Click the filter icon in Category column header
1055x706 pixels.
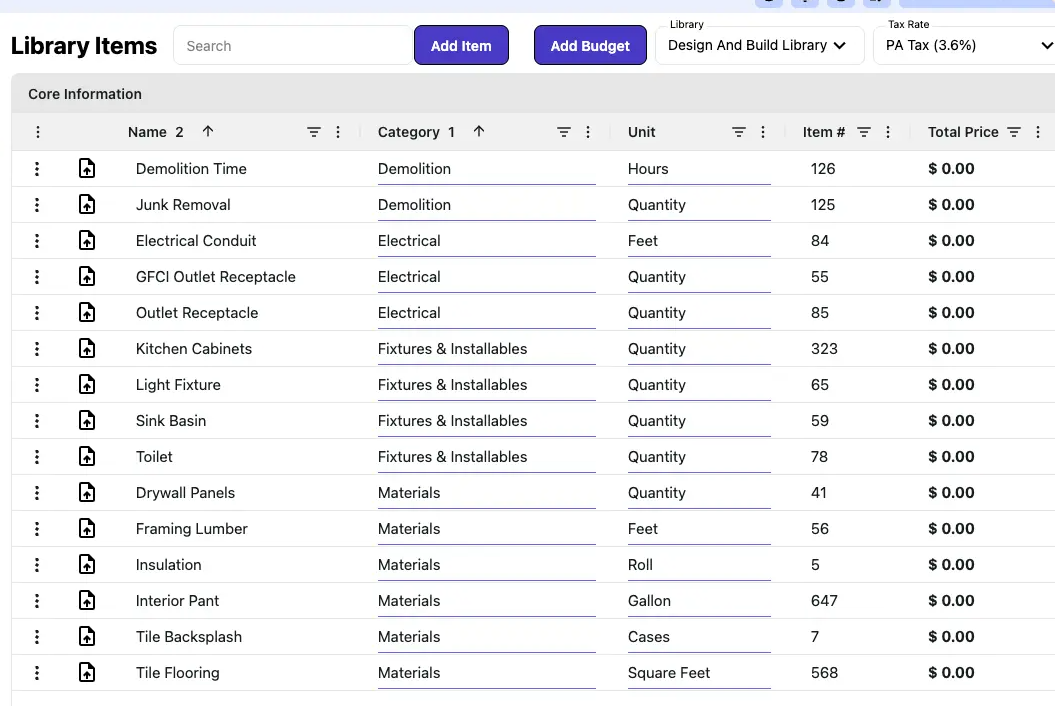564,132
